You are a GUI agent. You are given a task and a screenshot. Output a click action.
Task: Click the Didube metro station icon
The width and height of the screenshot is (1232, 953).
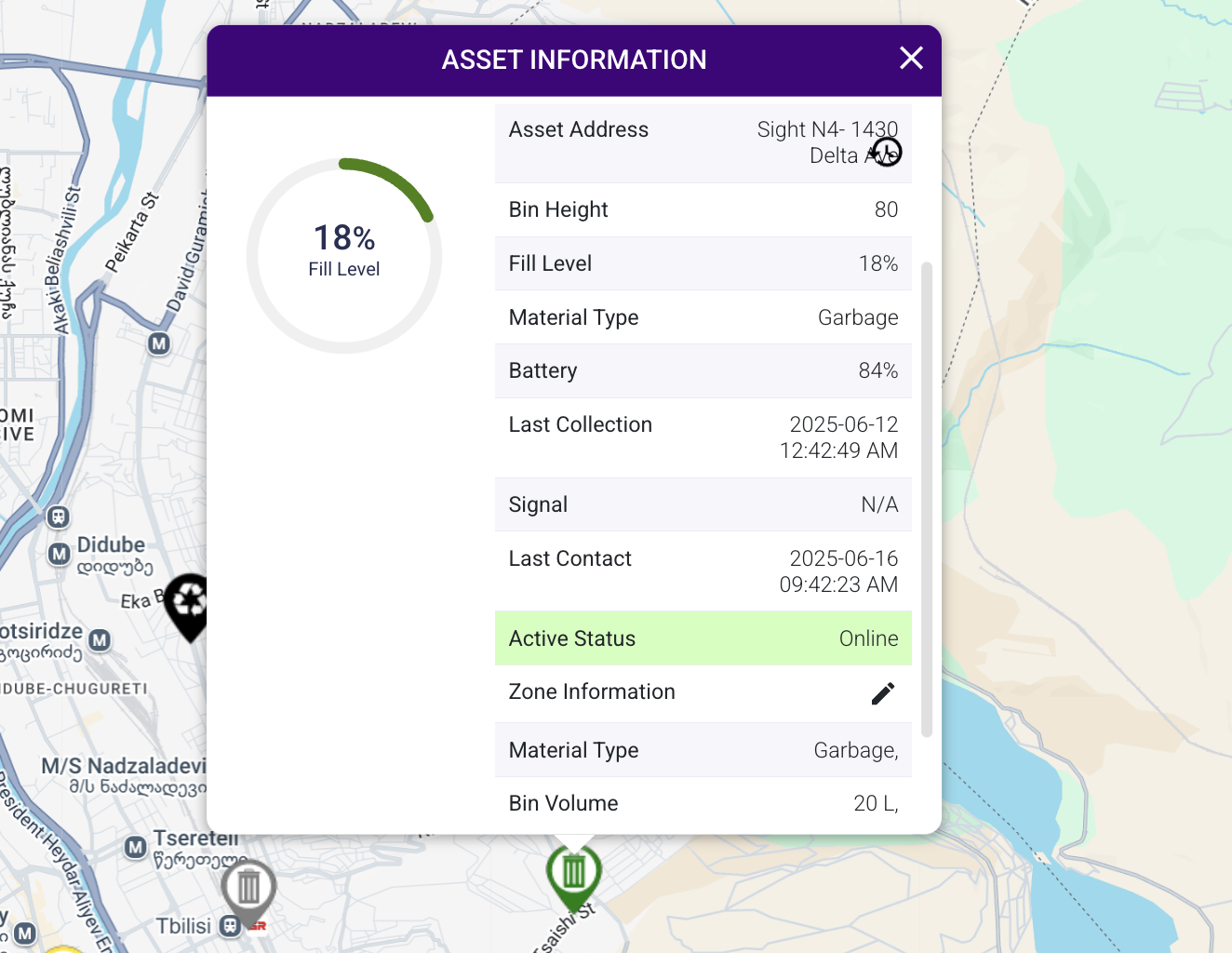(59, 555)
